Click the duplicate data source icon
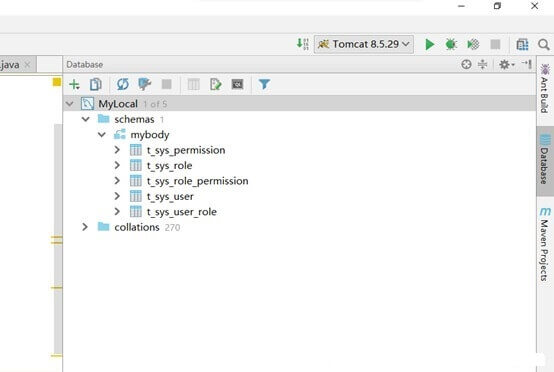 point(96,84)
